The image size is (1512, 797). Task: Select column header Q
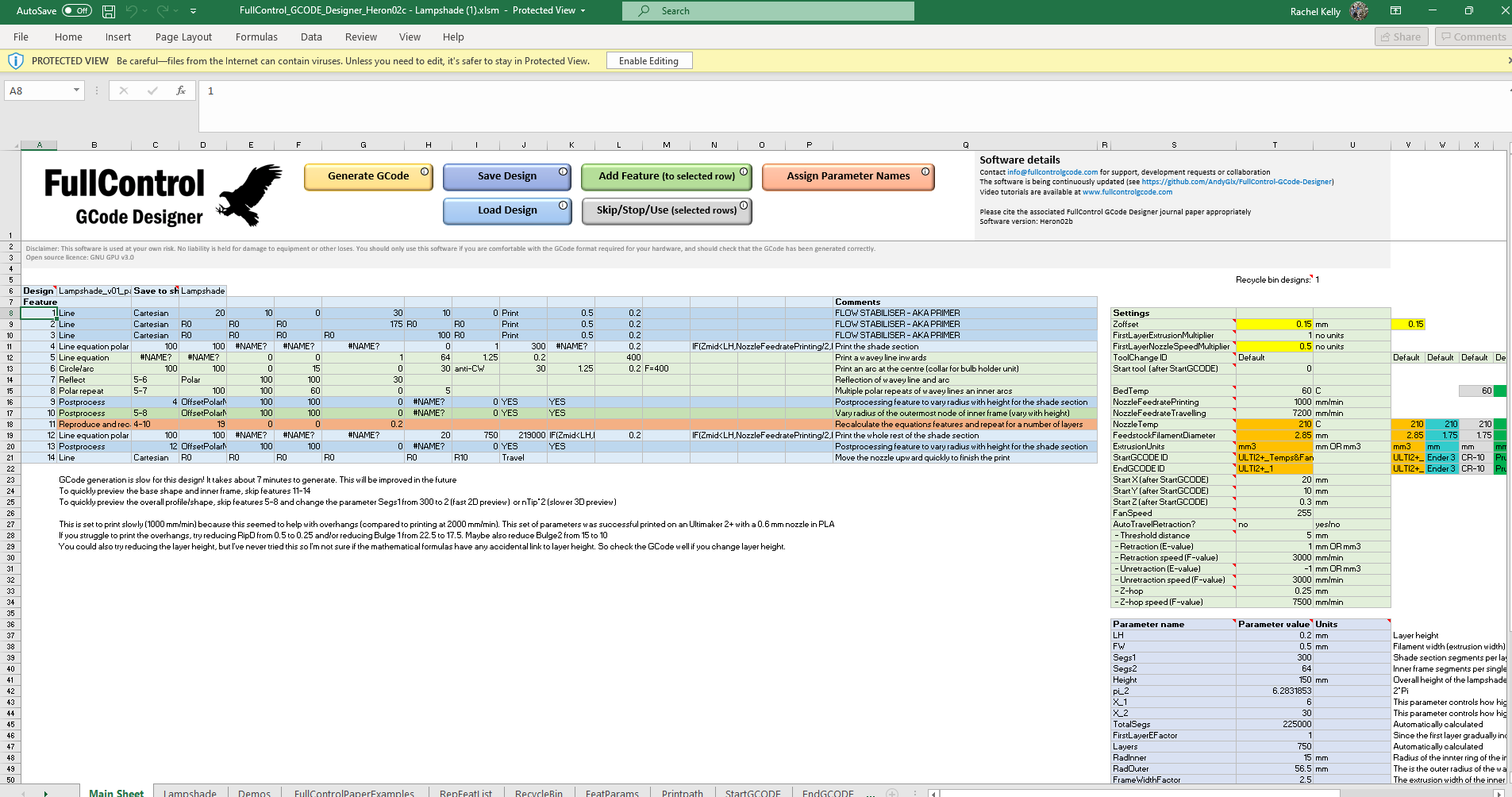[x=966, y=145]
